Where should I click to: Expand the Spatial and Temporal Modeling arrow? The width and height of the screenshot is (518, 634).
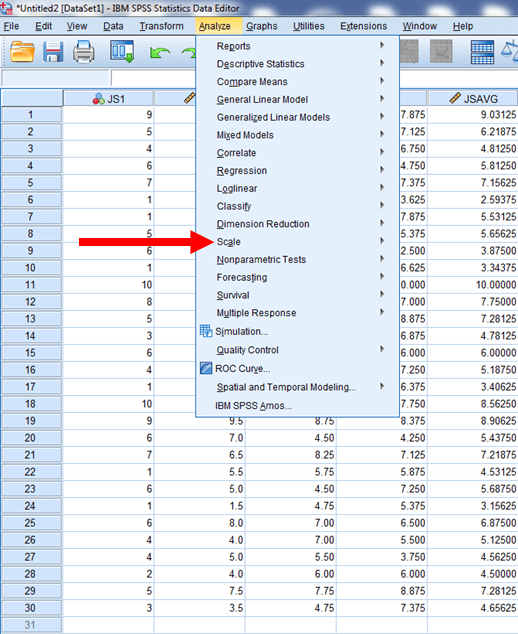pyautogui.click(x=382, y=387)
